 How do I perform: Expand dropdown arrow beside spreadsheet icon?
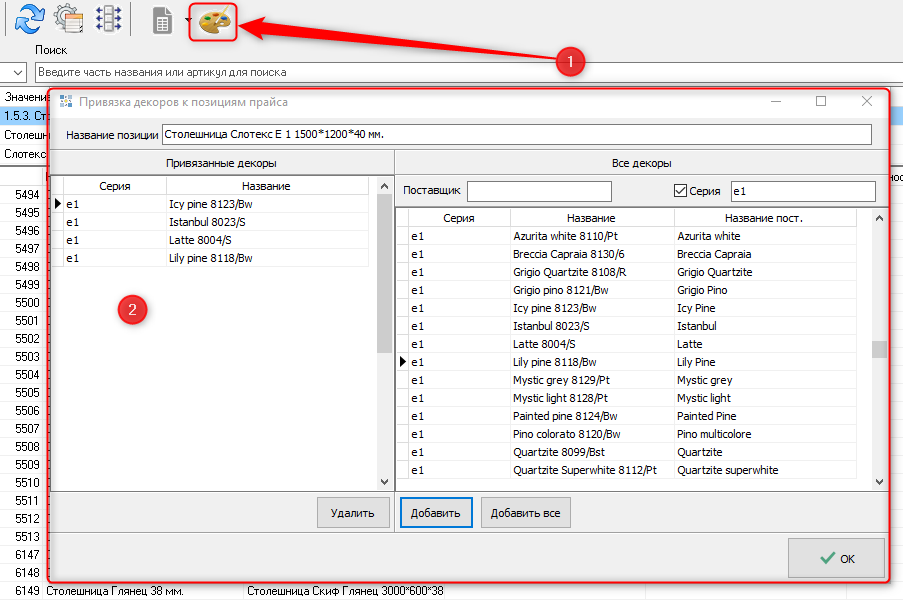187,21
